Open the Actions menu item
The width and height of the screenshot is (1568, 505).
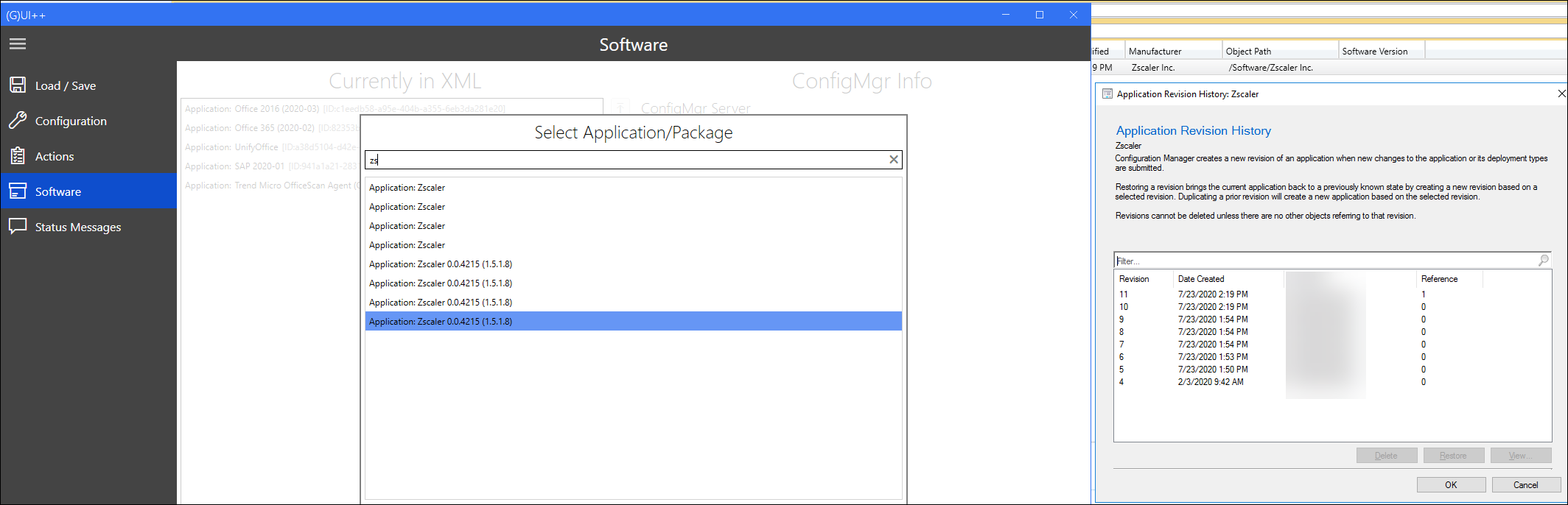(x=88, y=156)
